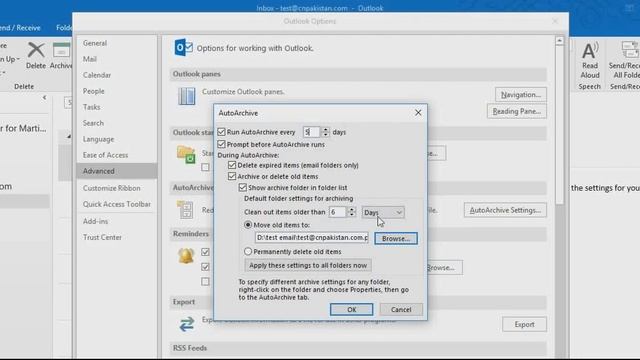Toggle the checkbox under Outlook start section
The image size is (640, 360).
205,167
